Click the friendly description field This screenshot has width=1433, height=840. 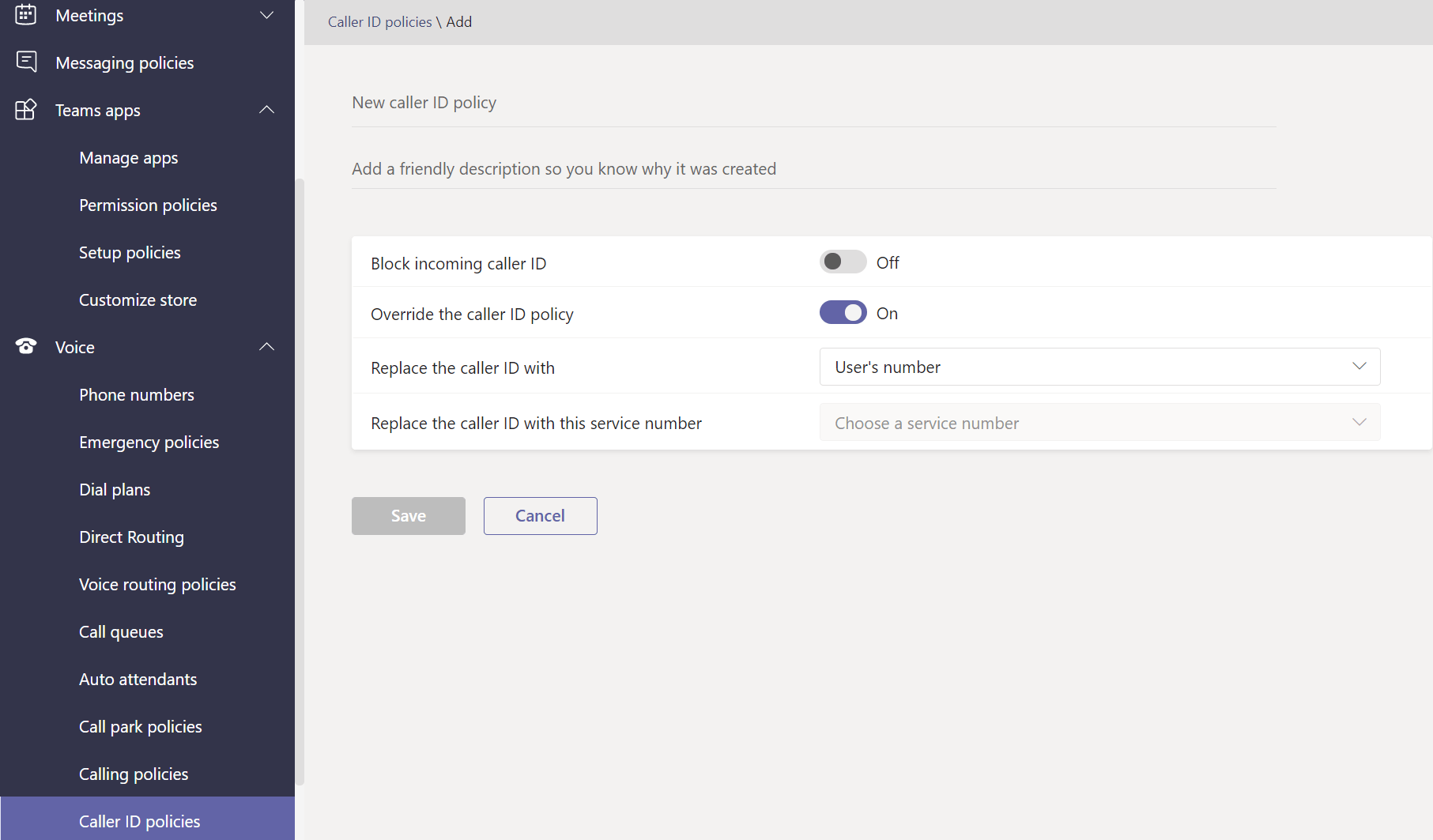tap(813, 169)
